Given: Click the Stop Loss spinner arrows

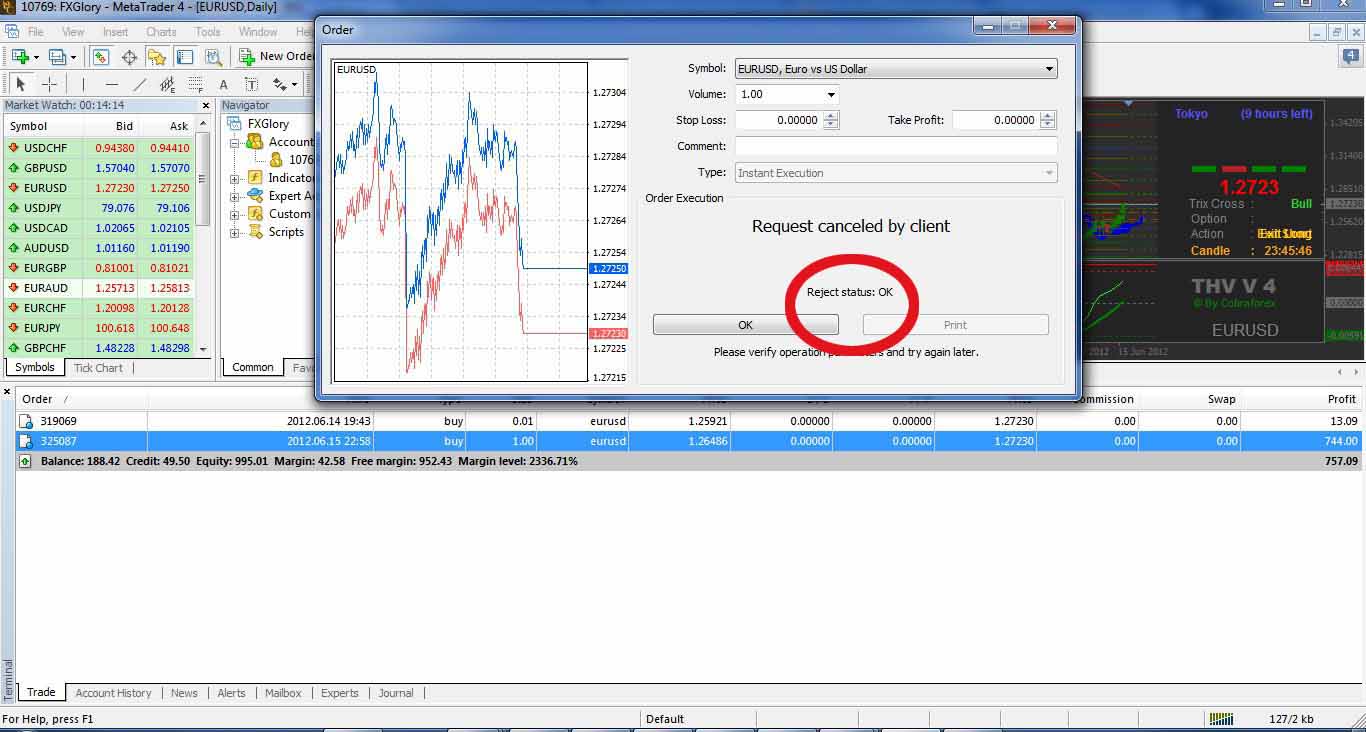Looking at the screenshot, I should click(x=831, y=120).
